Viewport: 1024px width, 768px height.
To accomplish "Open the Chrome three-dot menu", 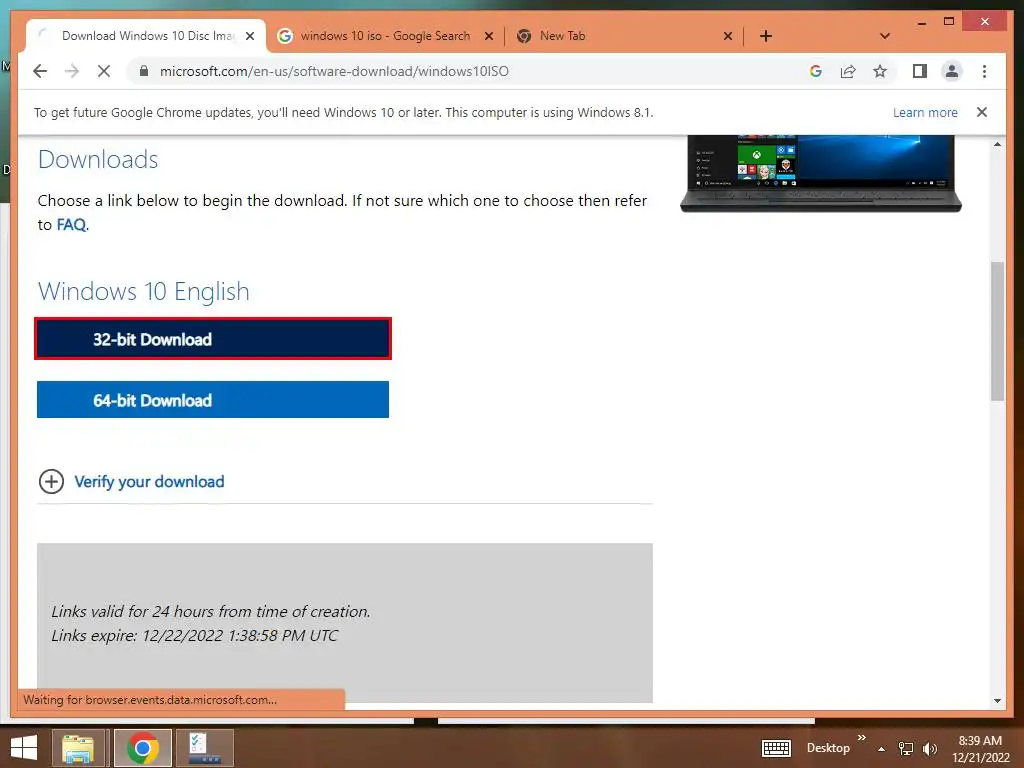I will pos(984,71).
